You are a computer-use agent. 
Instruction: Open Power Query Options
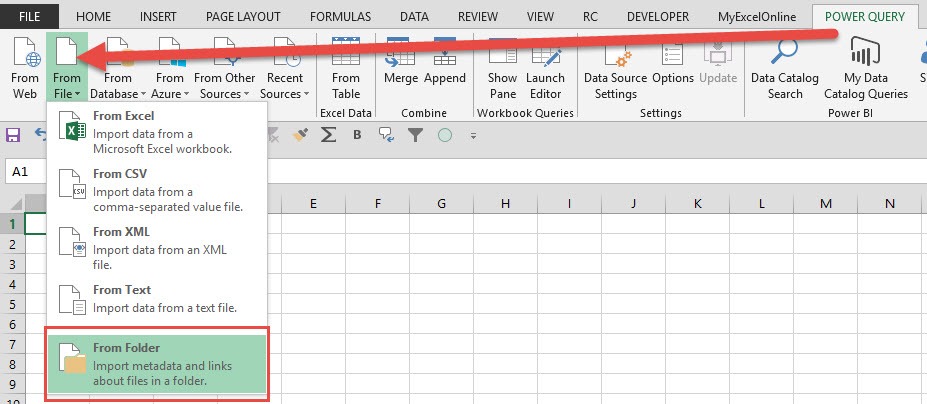tap(673, 62)
